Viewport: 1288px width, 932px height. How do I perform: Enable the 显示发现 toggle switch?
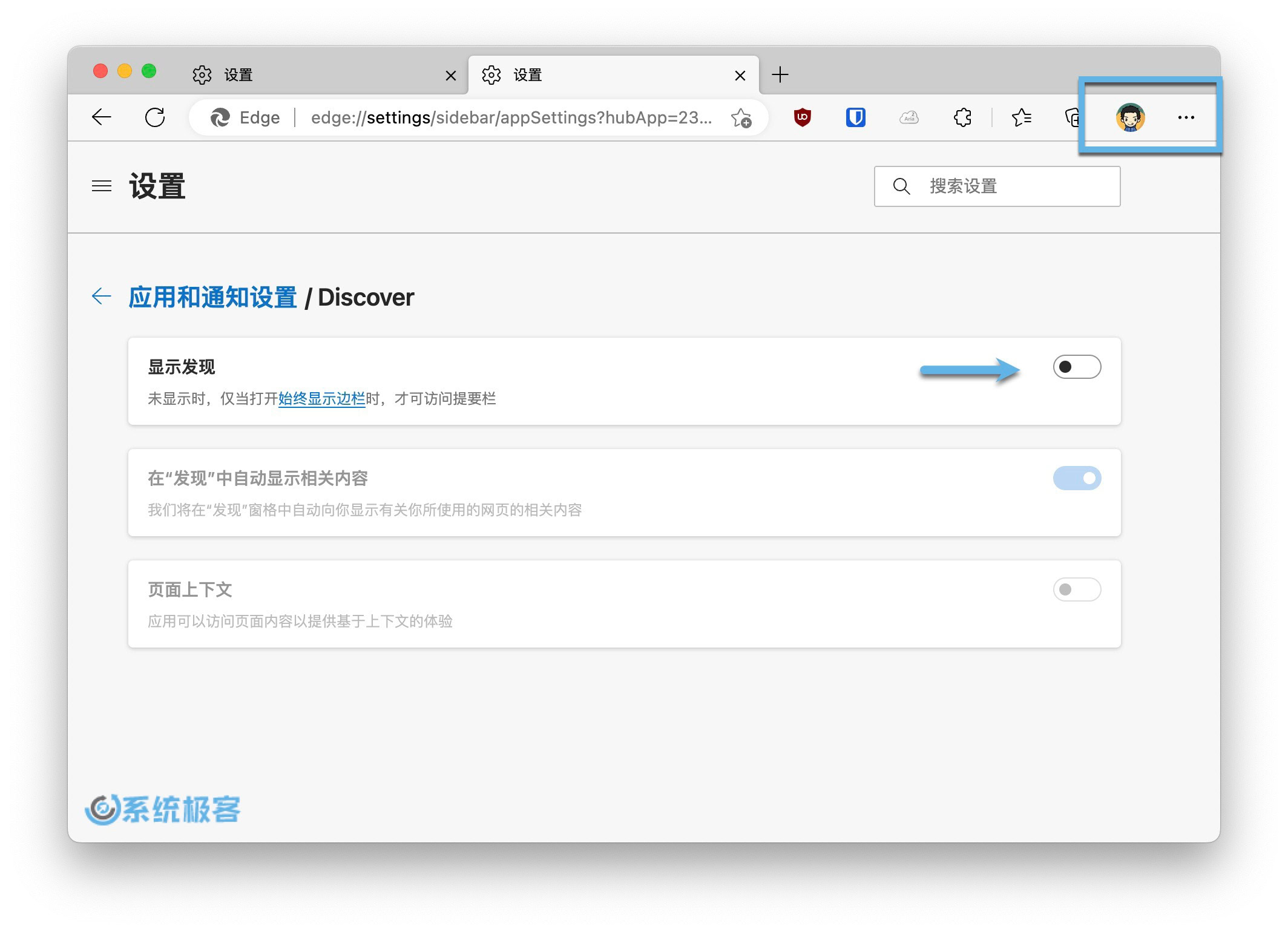[x=1077, y=367]
